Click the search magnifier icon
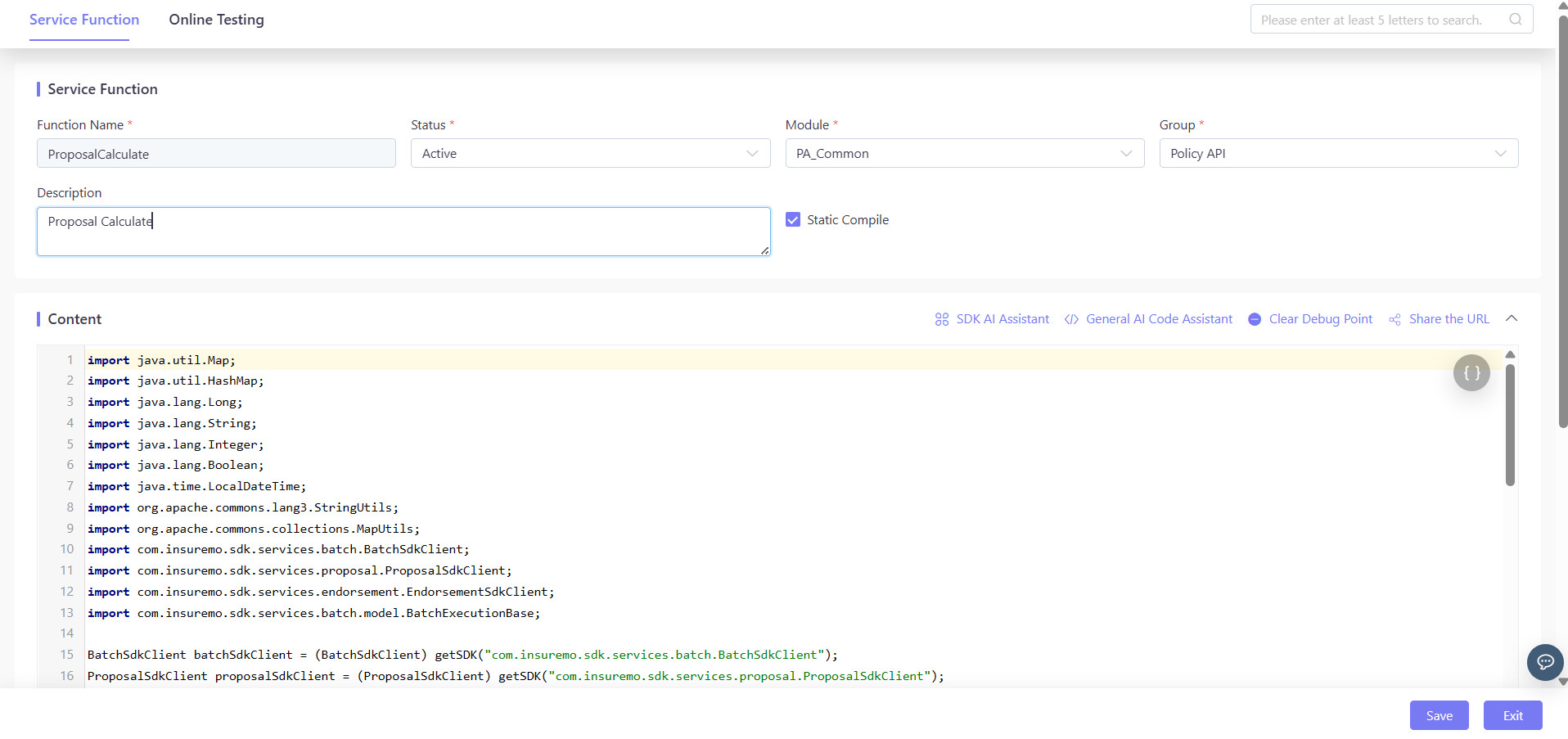Viewport: 1568px width, 739px height. pyautogui.click(x=1516, y=19)
